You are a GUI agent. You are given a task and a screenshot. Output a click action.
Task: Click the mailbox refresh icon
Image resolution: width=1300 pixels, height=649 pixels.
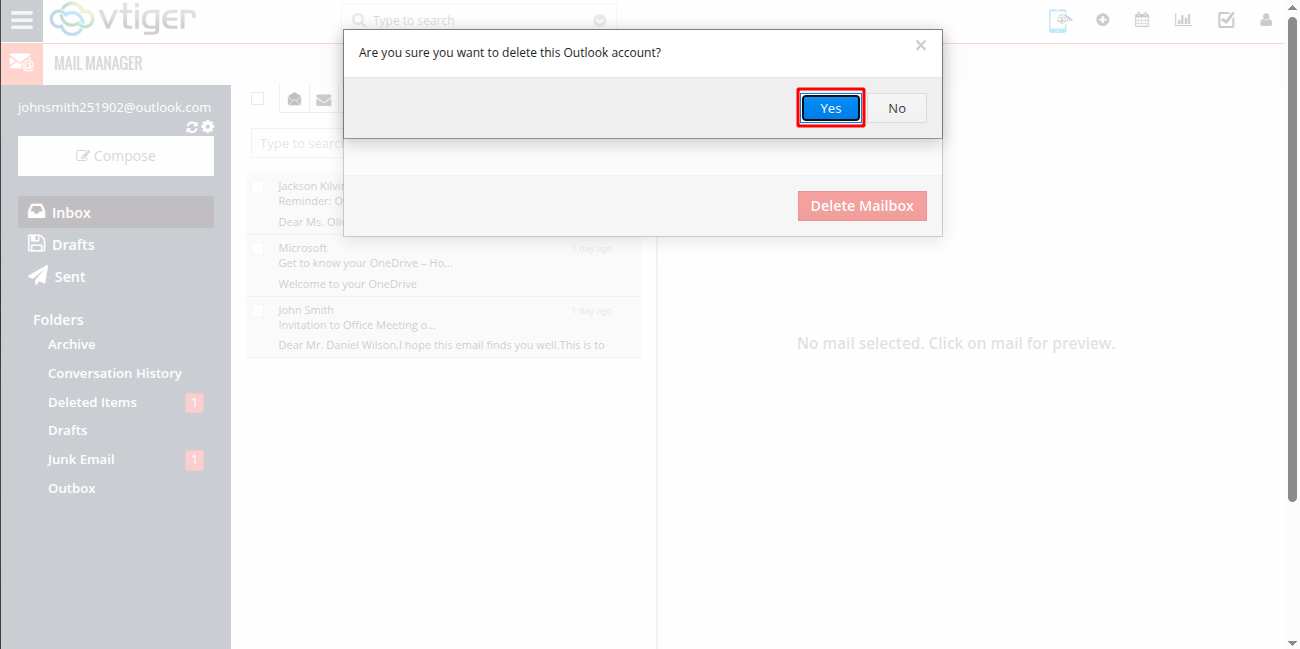[192, 127]
